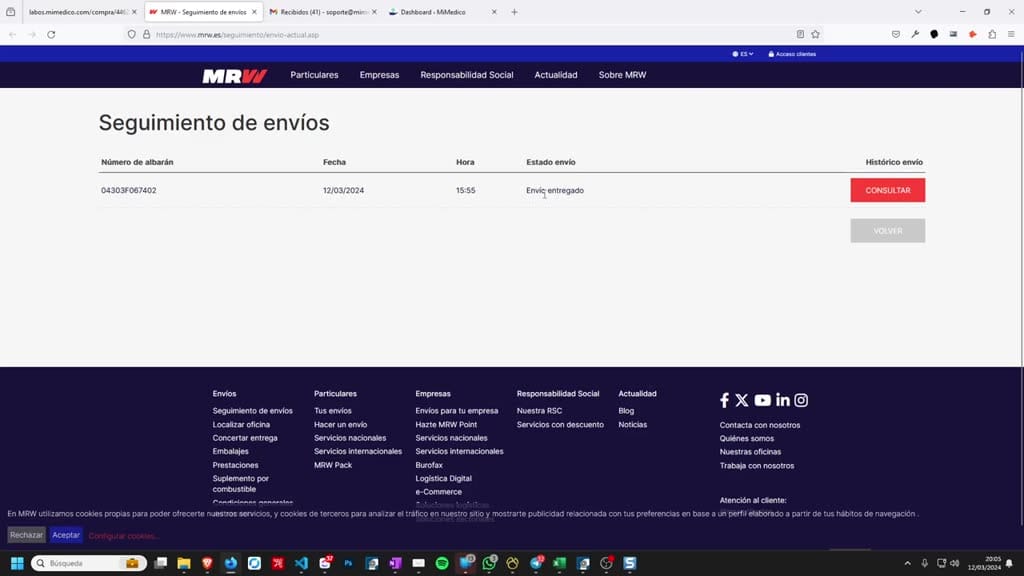This screenshot has height=576, width=1024.
Task: Open footer link Hazte MRW Point
Action: click(446, 424)
